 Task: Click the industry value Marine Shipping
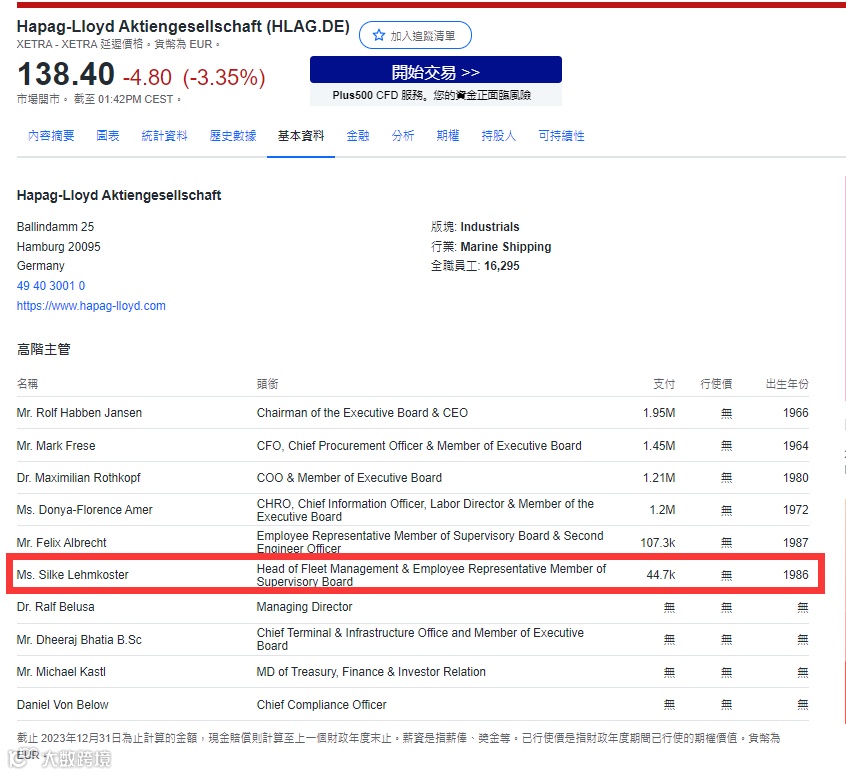[x=506, y=247]
